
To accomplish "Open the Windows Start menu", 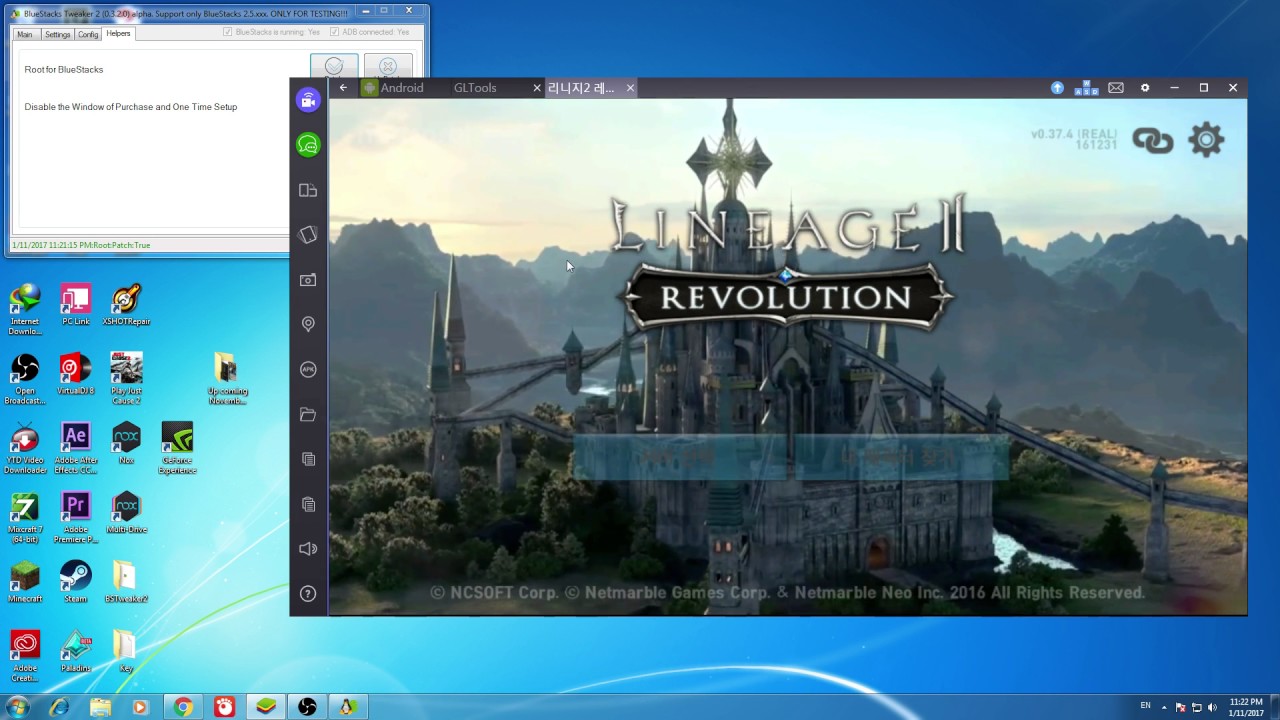I will click(17, 707).
